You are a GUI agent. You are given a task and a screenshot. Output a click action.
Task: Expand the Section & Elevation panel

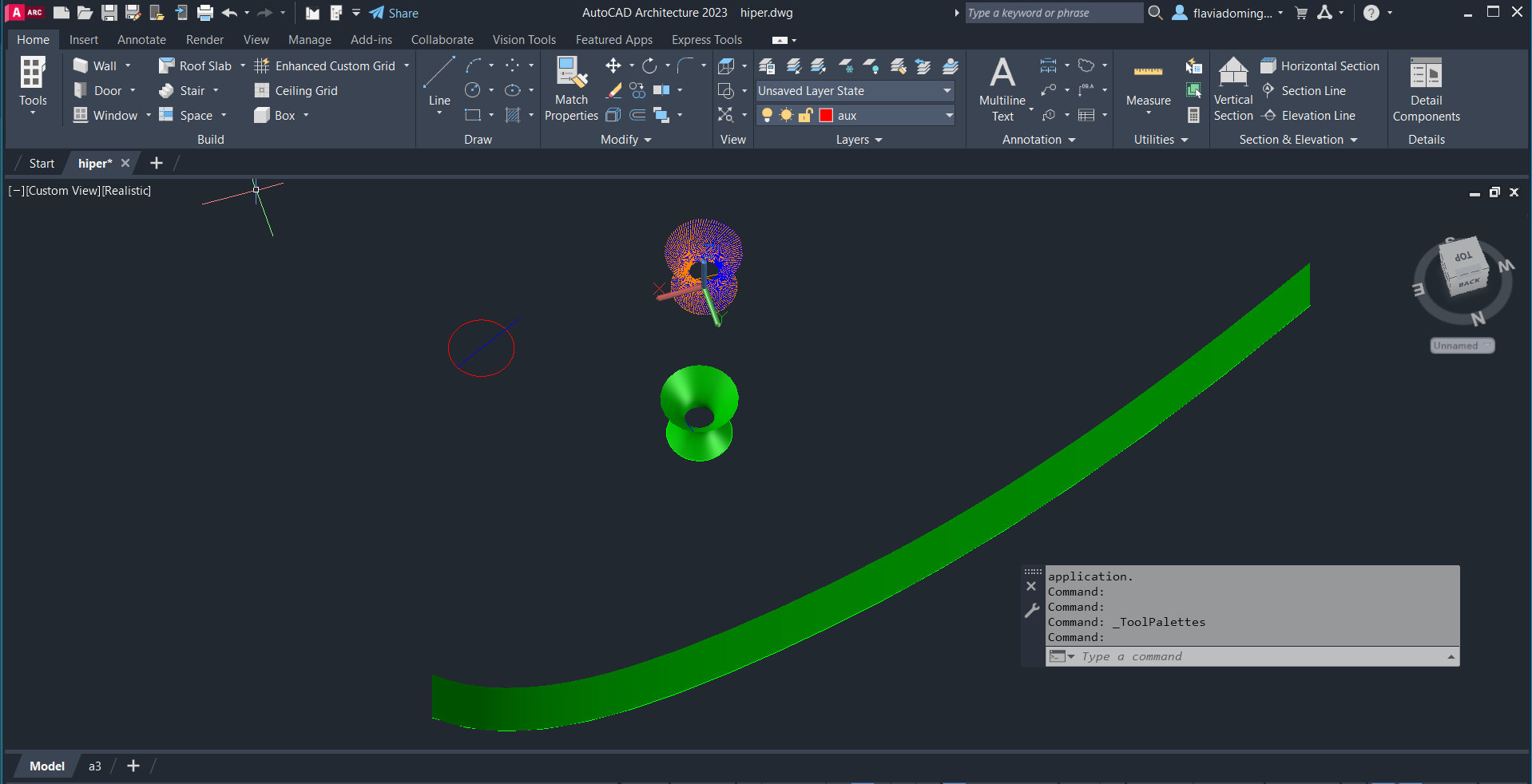1298,140
